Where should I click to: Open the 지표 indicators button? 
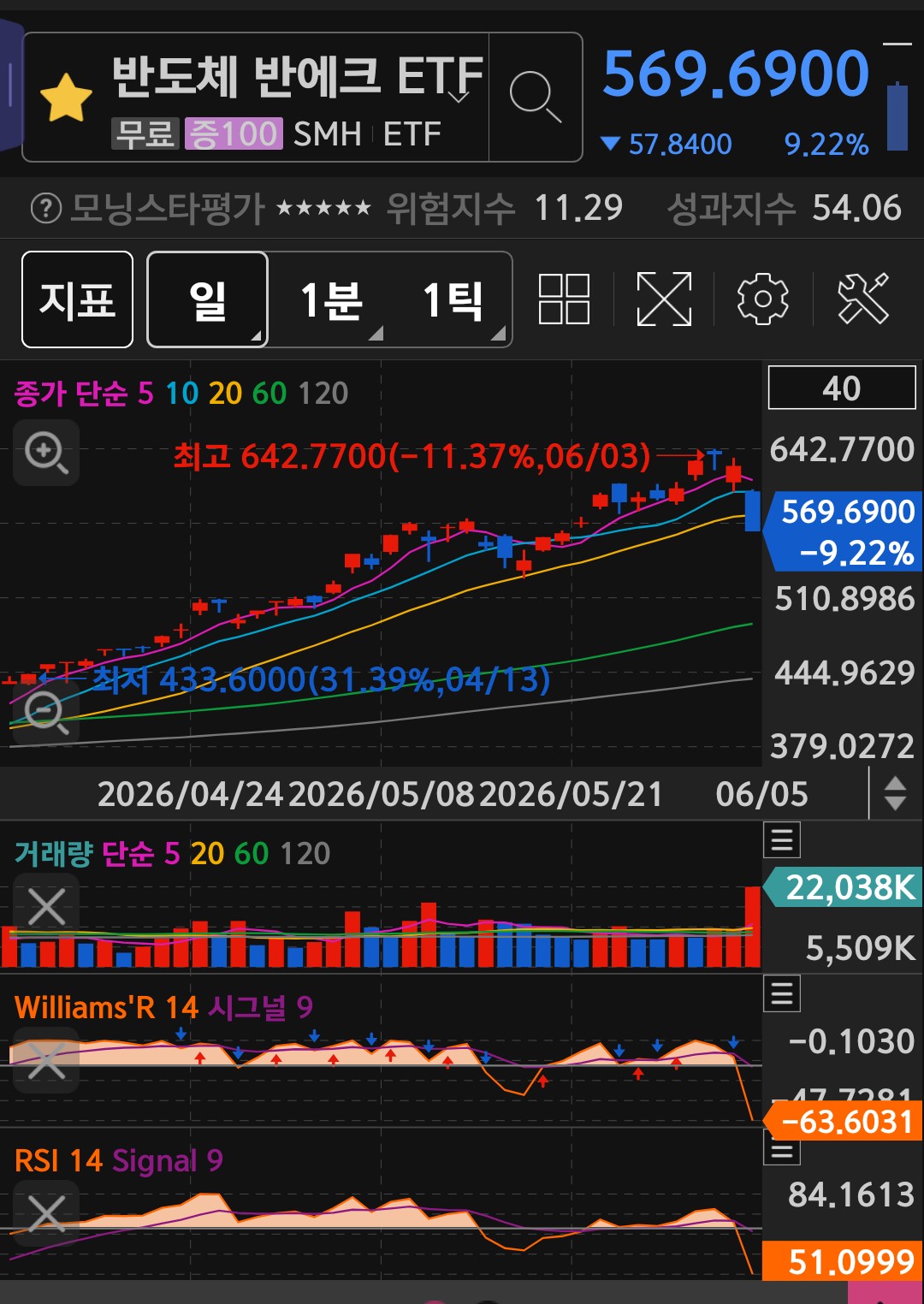tap(77, 299)
